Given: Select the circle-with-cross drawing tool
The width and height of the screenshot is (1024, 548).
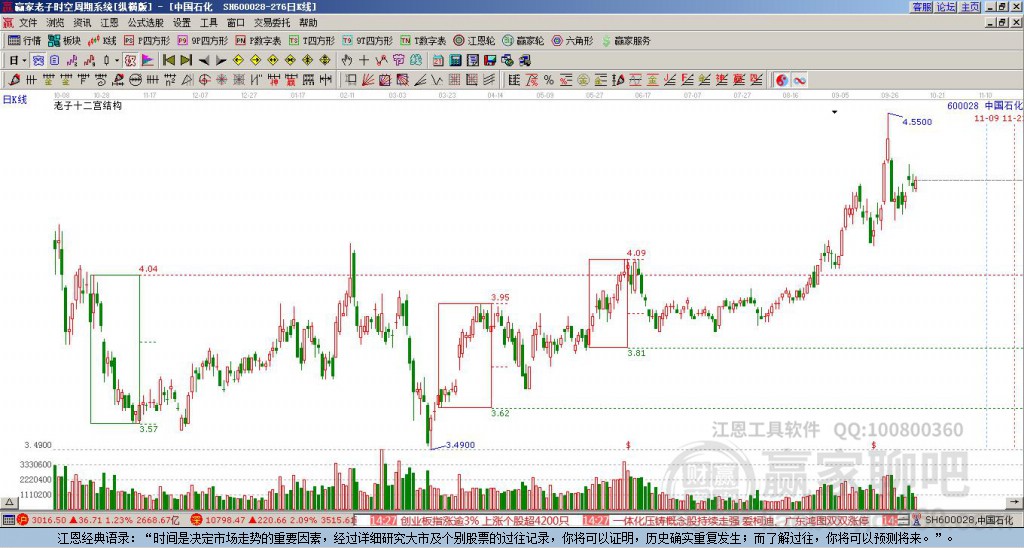Looking at the screenshot, I should tap(204, 80).
